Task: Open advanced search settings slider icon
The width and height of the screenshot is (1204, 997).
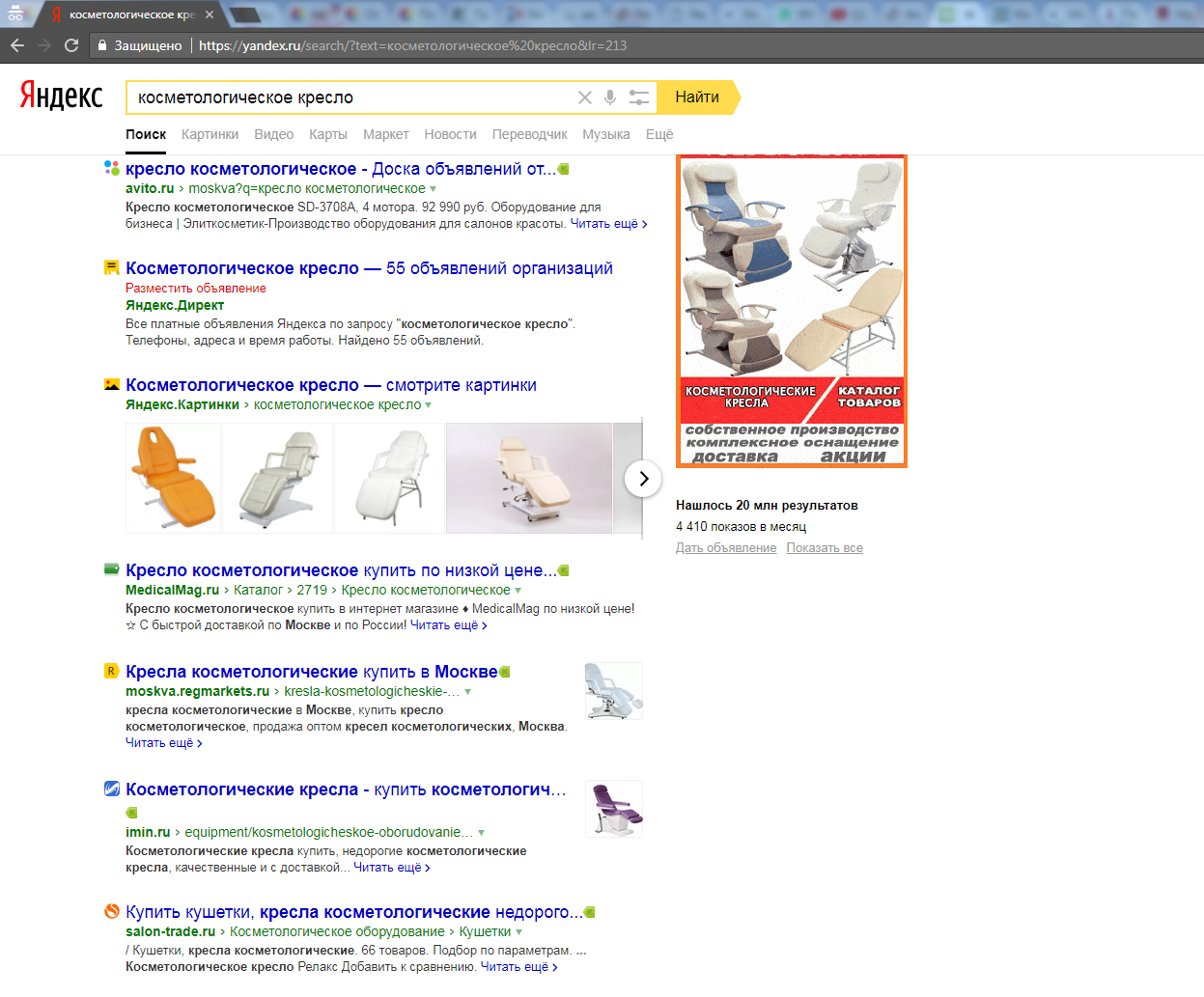Action: [638, 97]
